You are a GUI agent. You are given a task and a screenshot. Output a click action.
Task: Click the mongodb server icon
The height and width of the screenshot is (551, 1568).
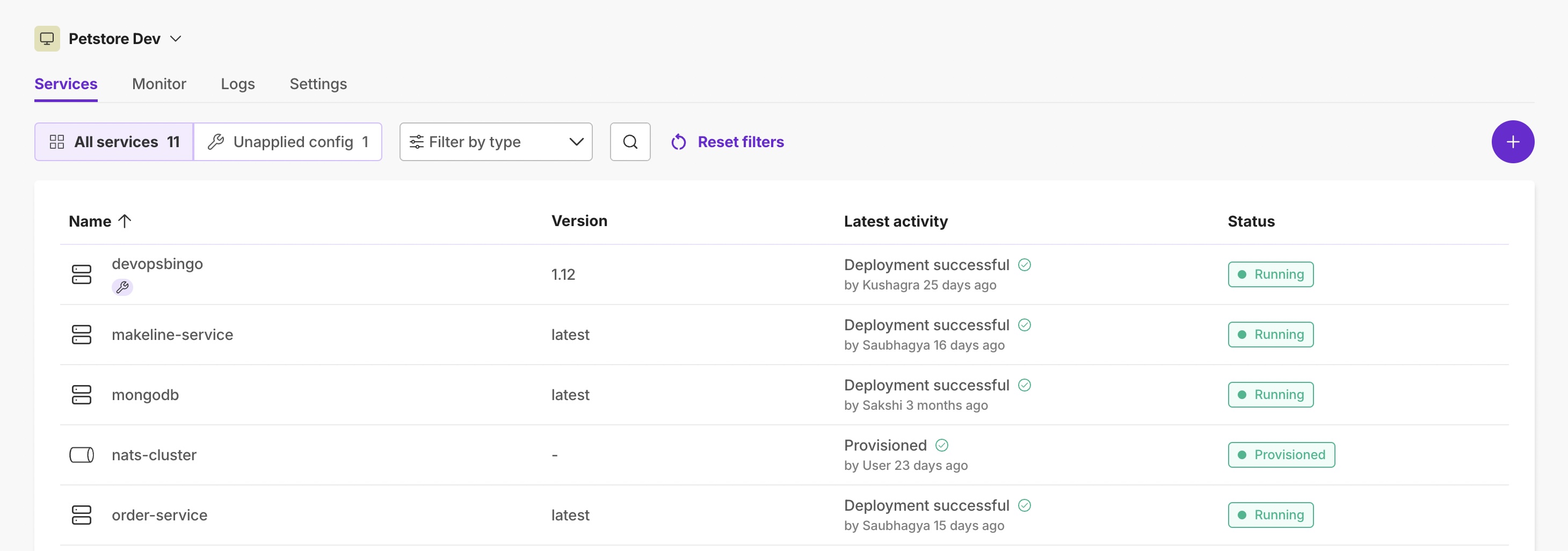click(x=82, y=395)
